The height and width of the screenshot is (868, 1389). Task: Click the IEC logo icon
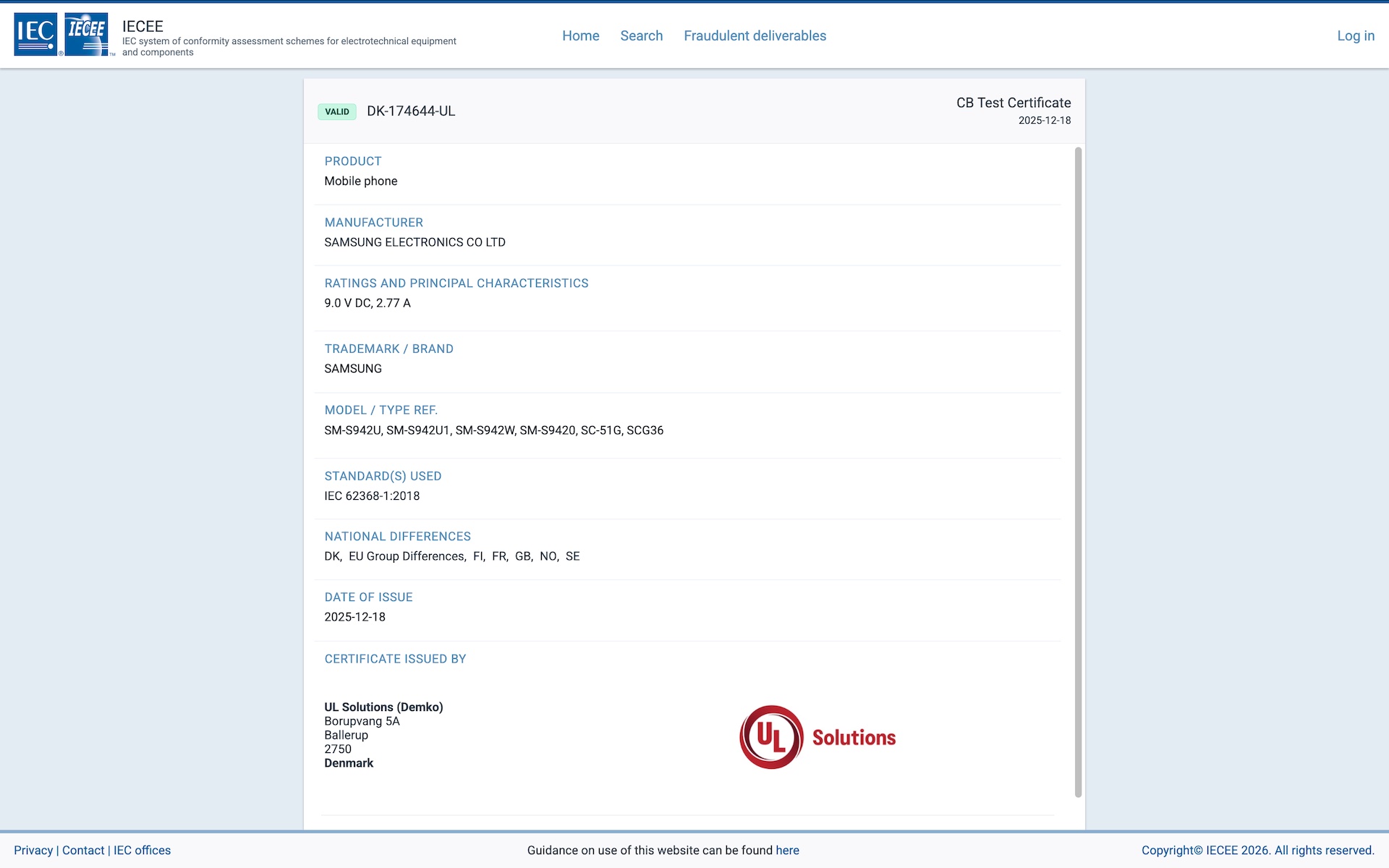[35, 34]
